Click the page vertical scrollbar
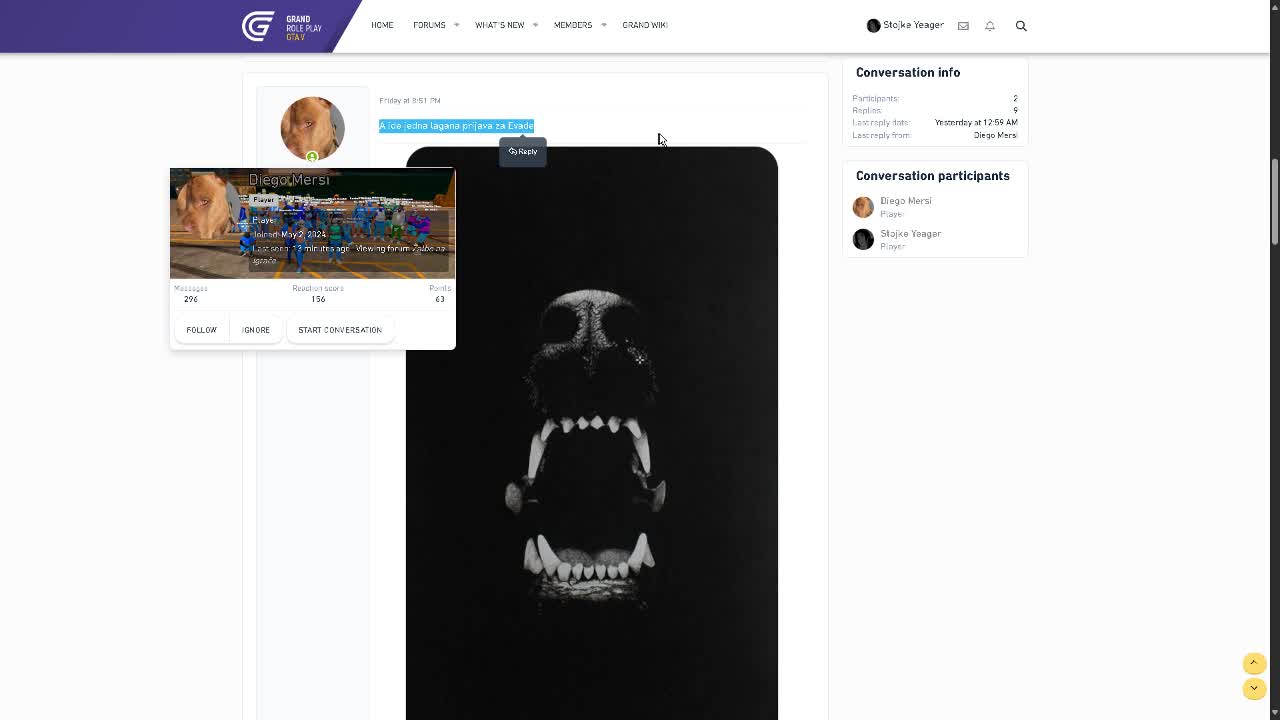The width and height of the screenshot is (1280, 720). (x=1274, y=200)
